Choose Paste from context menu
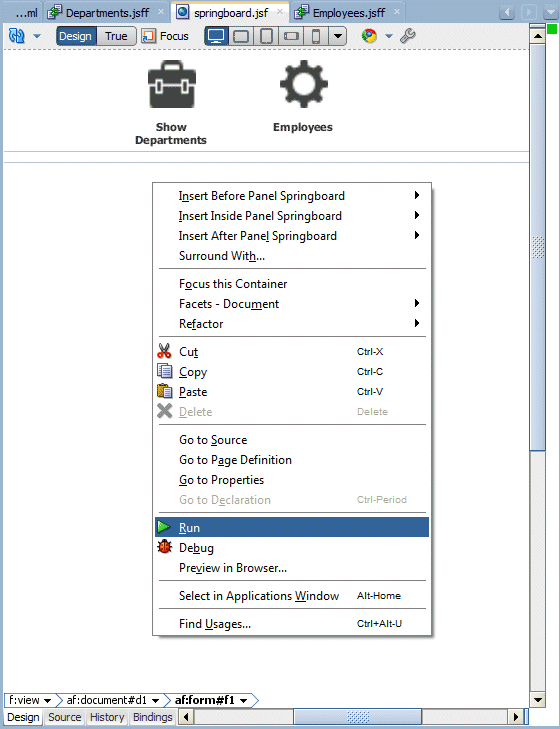This screenshot has height=729, width=560. tap(293, 391)
